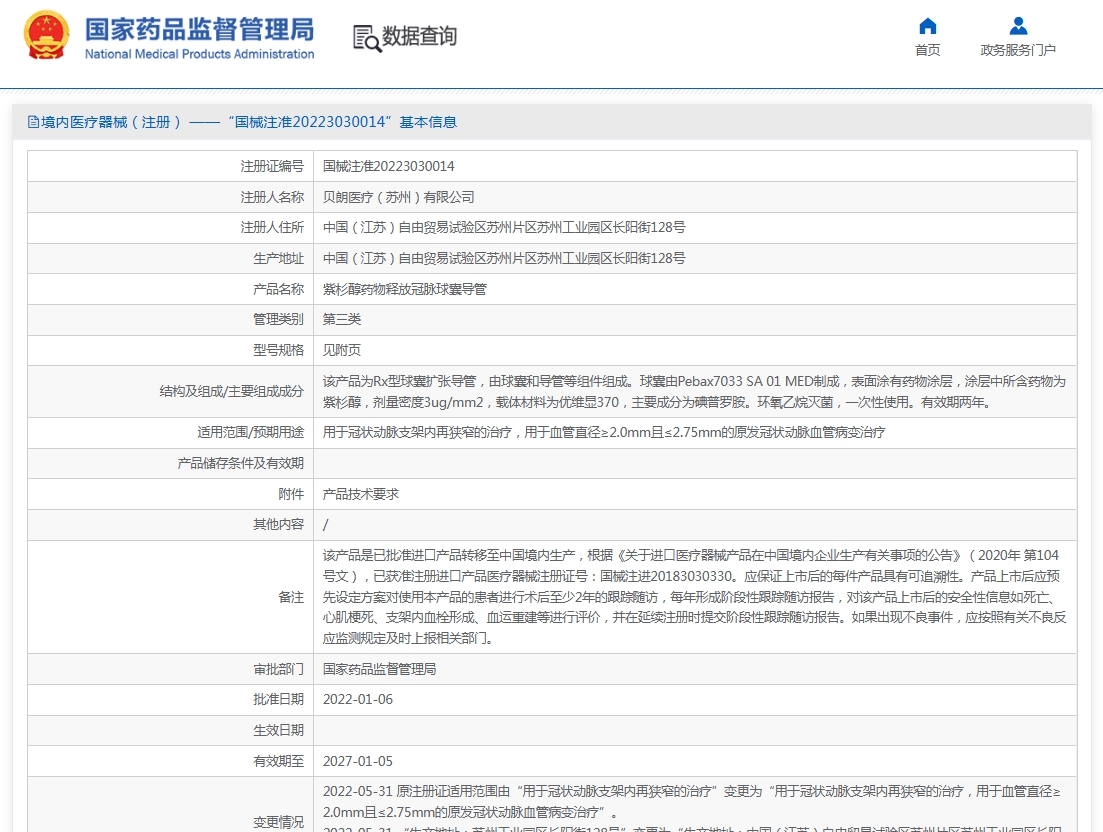The width and height of the screenshot is (1103, 832).
Task: Click the 变更情况 2022-05-31 change text
Action: pyautogui.click(x=691, y=802)
